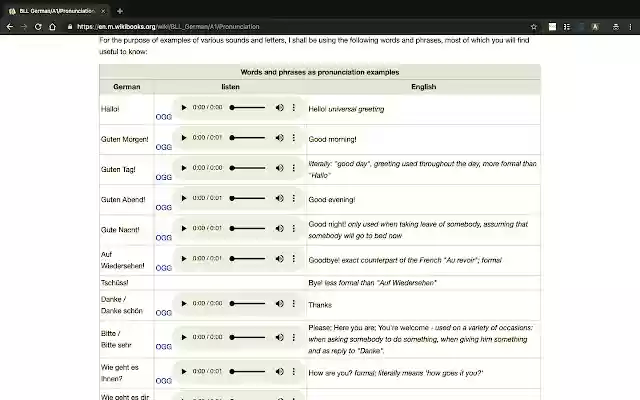640x400 pixels.
Task: Open more options for Guten Abend! audio
Action: [293, 198]
